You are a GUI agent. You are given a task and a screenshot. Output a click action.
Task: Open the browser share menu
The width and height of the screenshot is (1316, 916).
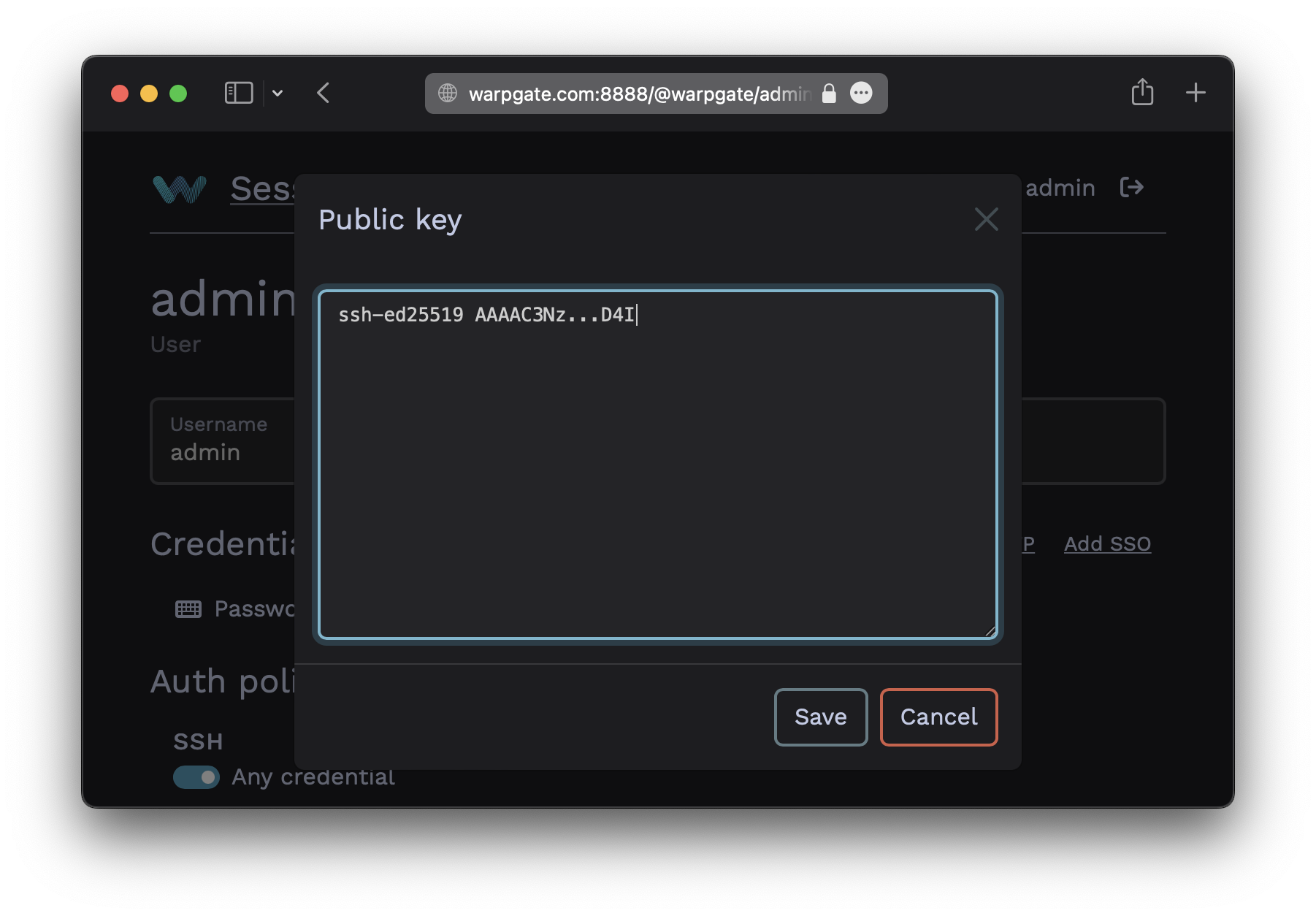pyautogui.click(x=1142, y=92)
